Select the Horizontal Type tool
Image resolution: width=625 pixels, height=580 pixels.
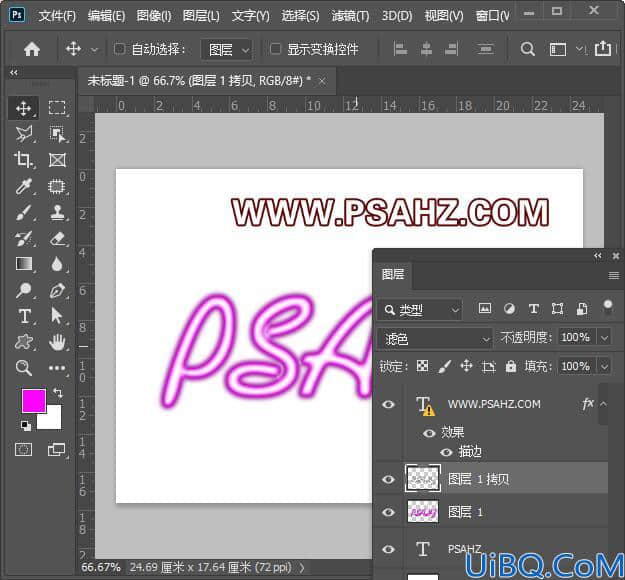pyautogui.click(x=24, y=317)
